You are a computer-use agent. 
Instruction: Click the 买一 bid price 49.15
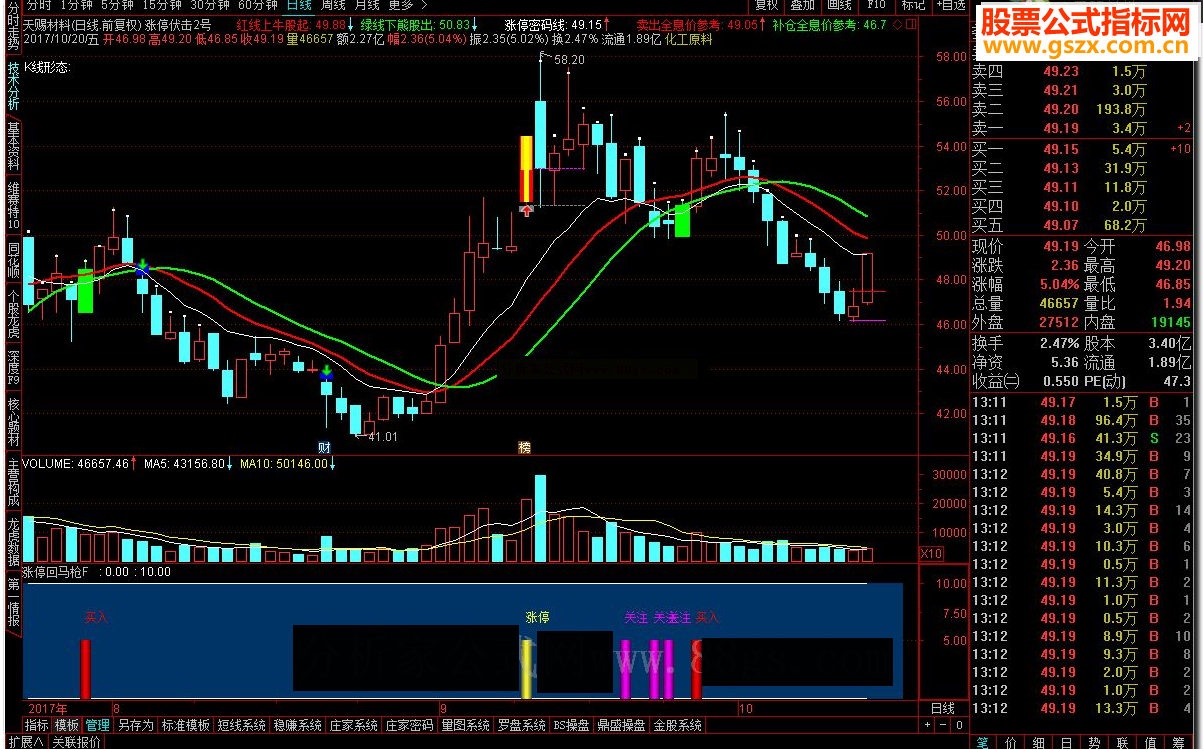[1061, 149]
